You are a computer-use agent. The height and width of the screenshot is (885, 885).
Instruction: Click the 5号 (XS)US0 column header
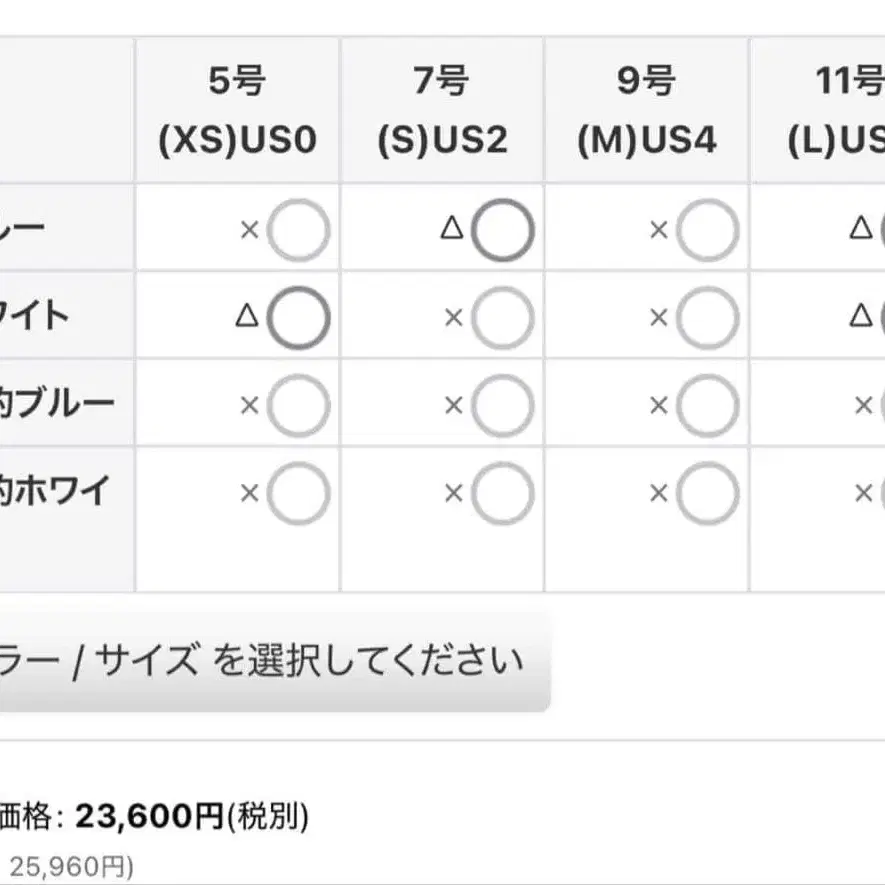pyautogui.click(x=238, y=110)
